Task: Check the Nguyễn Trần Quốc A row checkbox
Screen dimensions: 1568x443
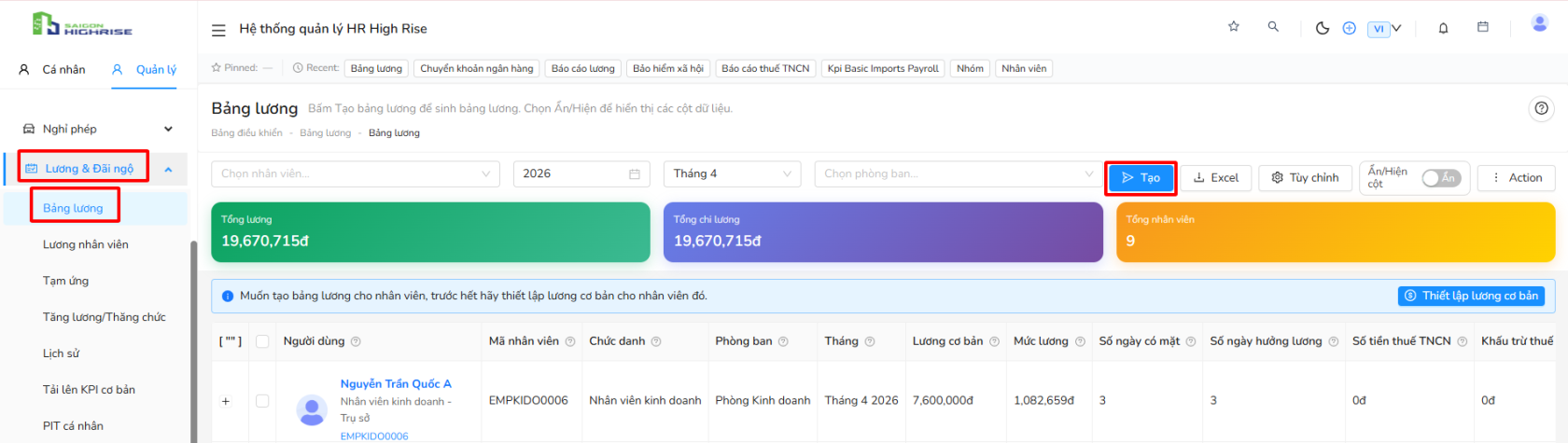Action: click(262, 401)
